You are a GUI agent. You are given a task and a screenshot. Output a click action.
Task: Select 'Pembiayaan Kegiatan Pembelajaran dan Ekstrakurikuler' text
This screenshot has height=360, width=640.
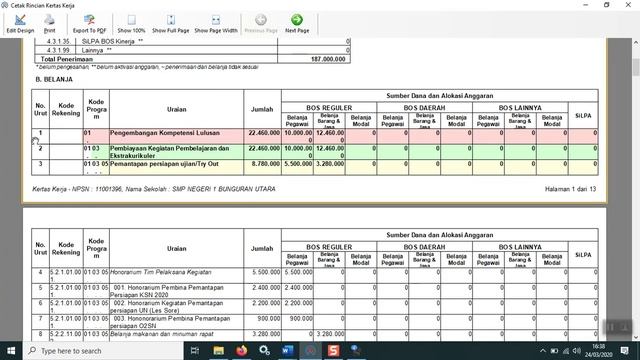(x=169, y=152)
